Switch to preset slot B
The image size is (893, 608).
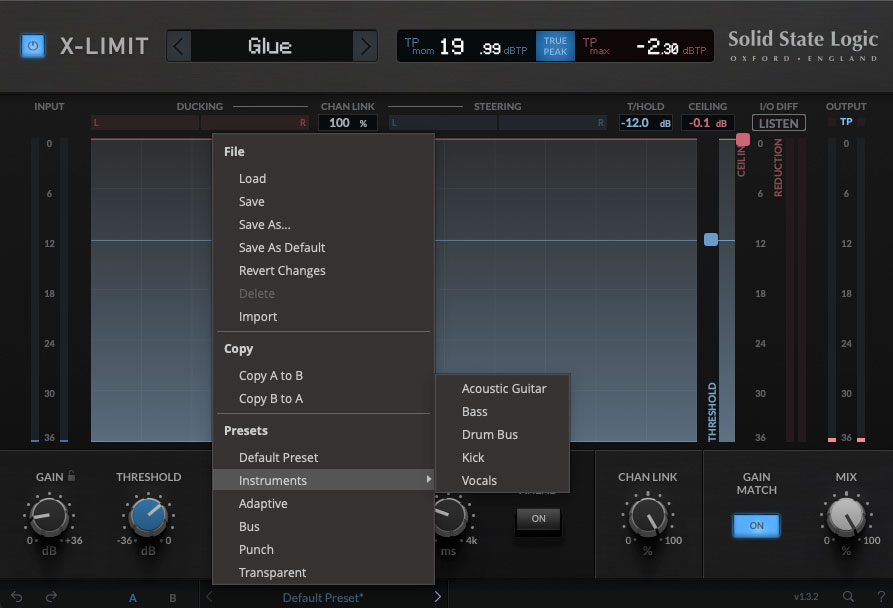click(x=173, y=598)
